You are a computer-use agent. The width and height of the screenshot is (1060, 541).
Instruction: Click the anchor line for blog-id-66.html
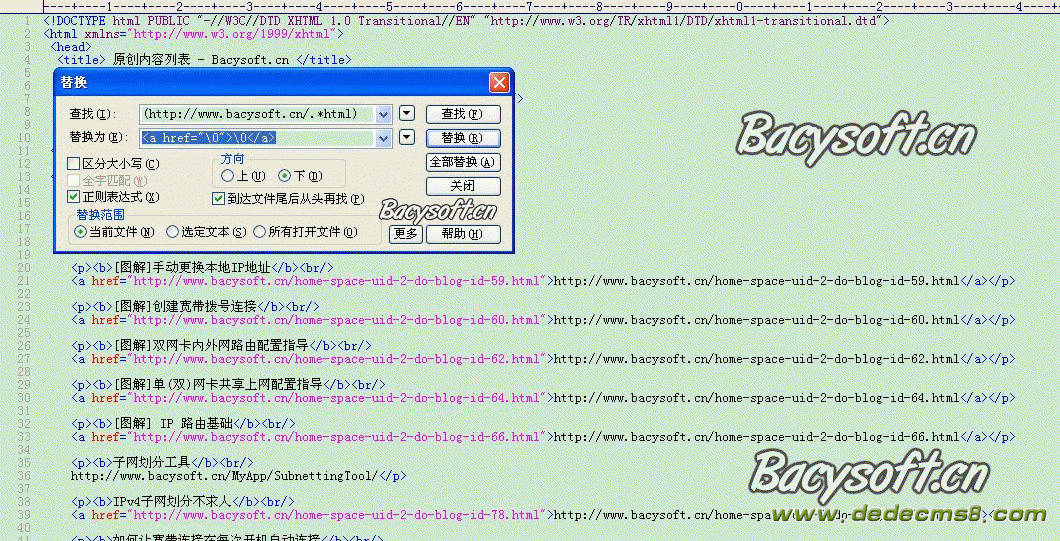click(543, 437)
